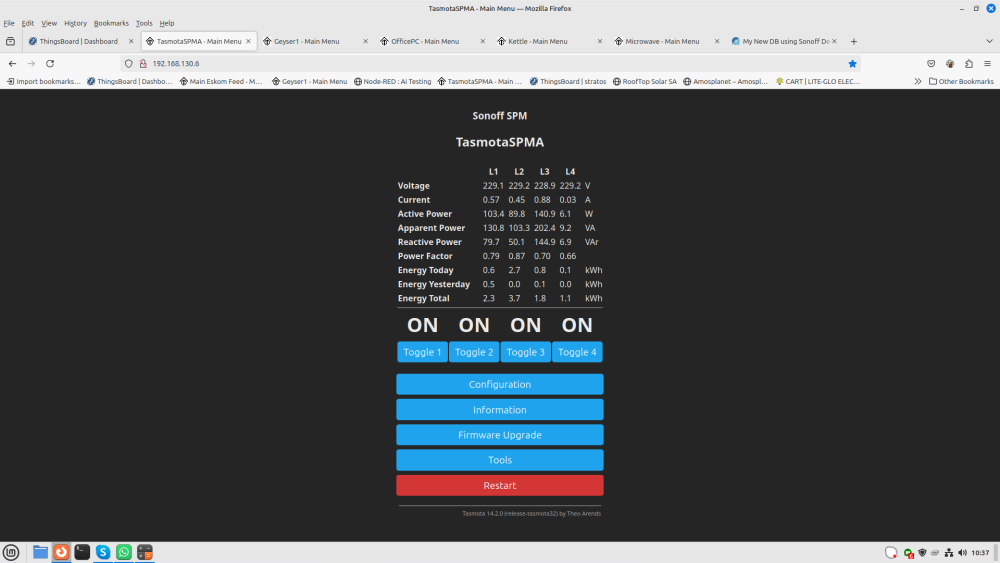Switch to Kettle - Main Menu tab
The image size is (1000, 563).
coord(548,41)
